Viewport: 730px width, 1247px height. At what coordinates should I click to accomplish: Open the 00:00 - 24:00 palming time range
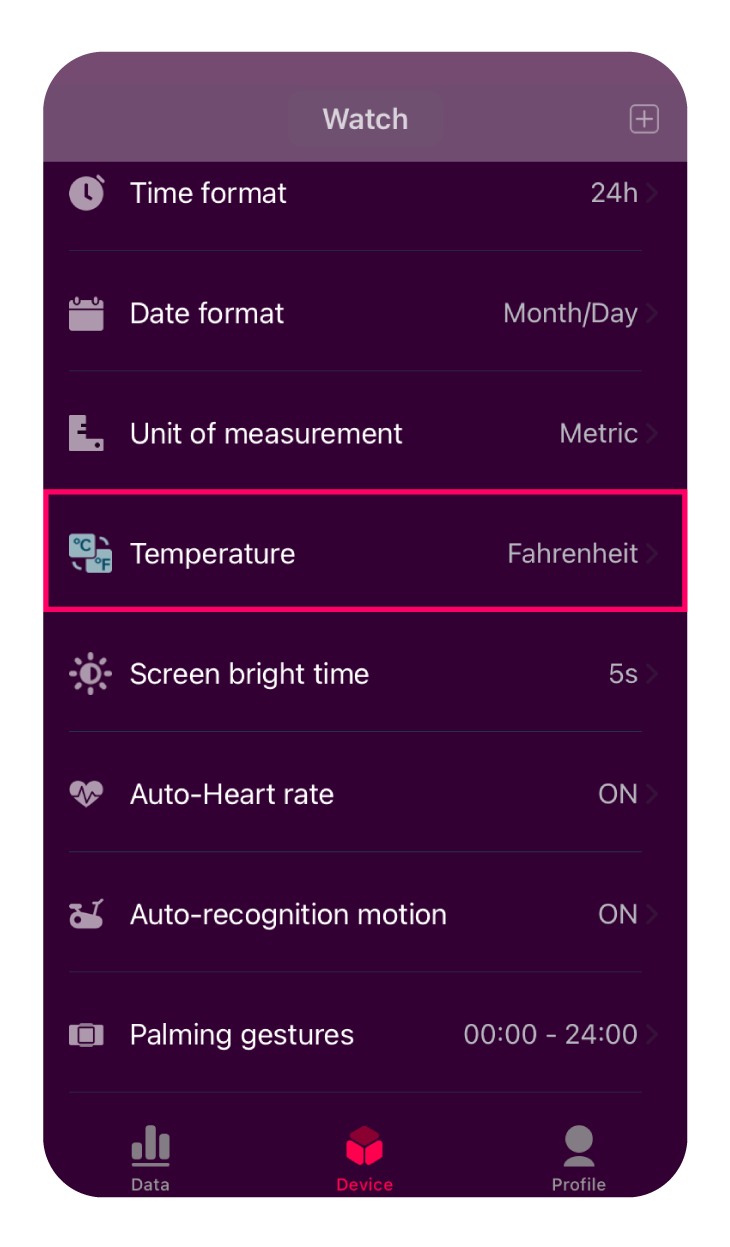click(551, 1034)
